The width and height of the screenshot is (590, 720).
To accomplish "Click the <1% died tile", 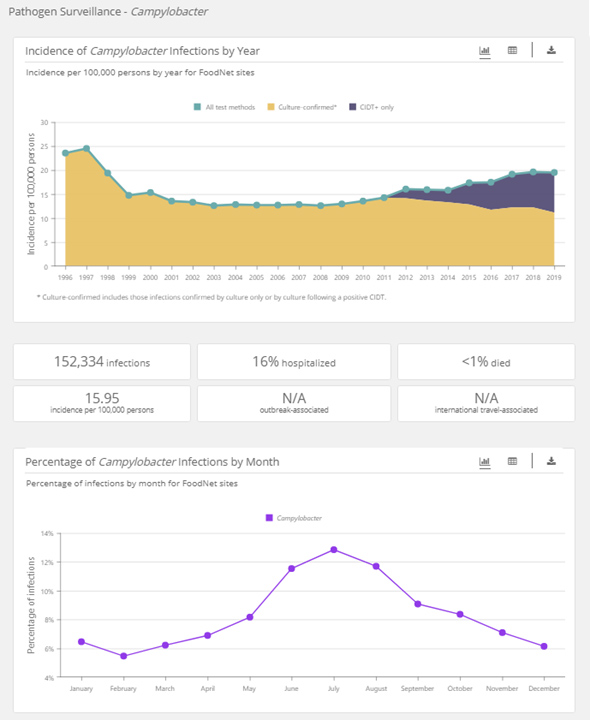I will 486,362.
